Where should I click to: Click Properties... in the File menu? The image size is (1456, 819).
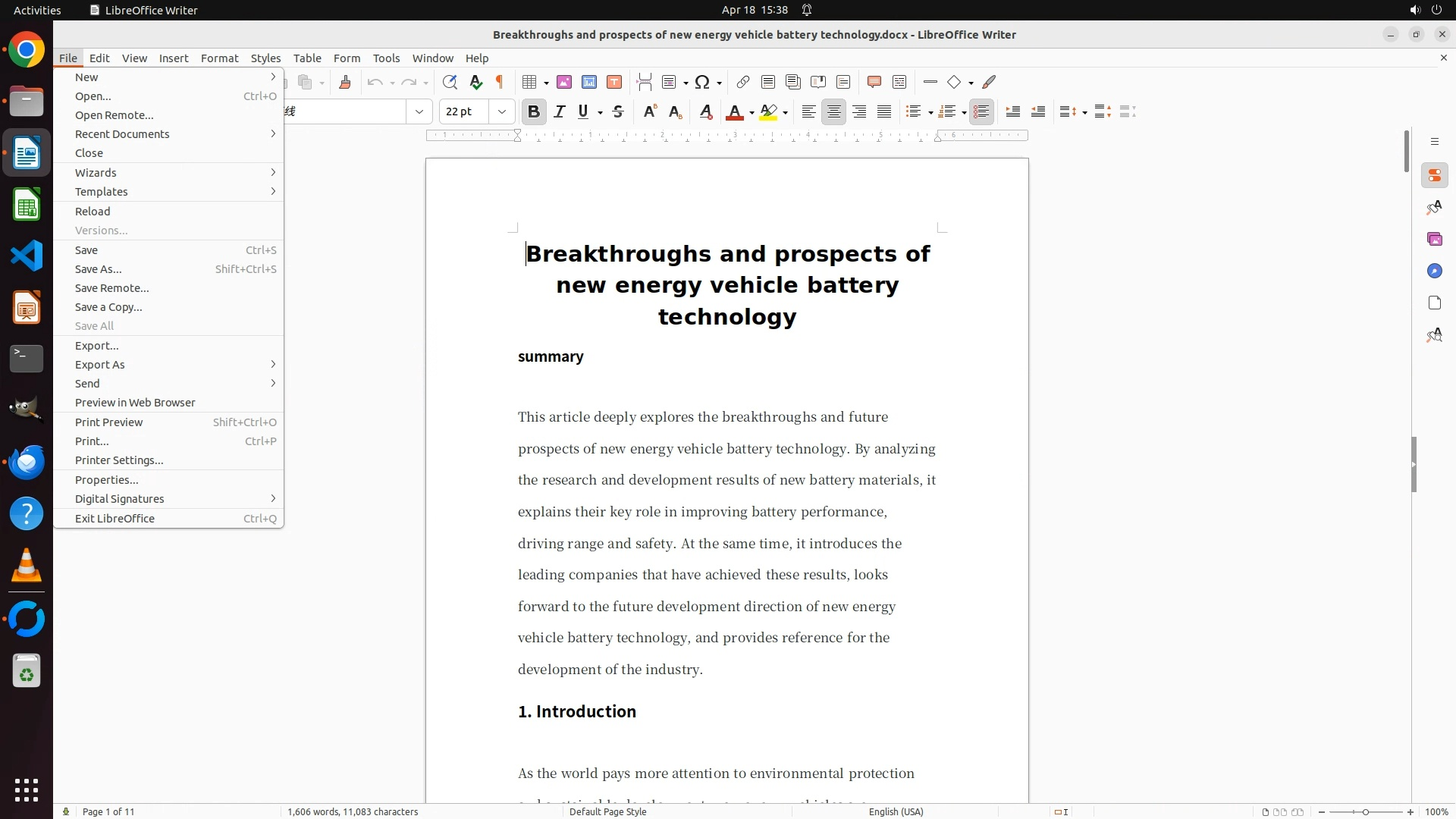pos(106,479)
